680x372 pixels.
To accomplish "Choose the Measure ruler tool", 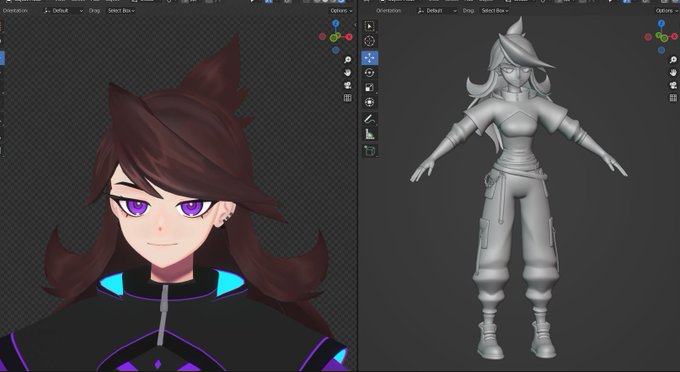I will 369,134.
